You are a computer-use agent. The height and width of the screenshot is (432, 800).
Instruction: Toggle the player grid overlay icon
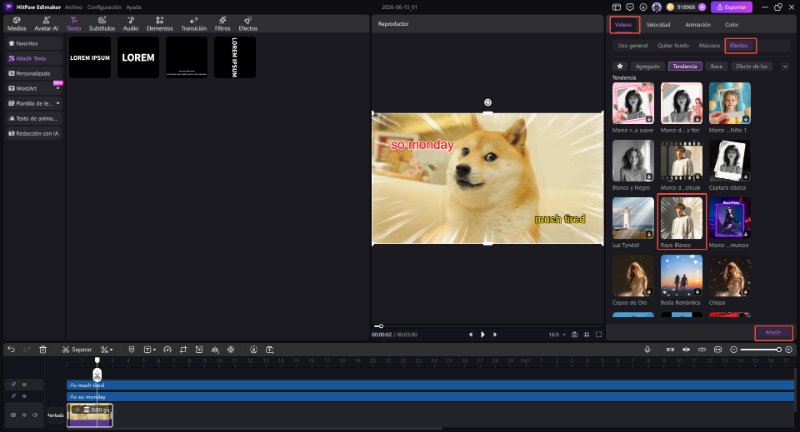587,335
